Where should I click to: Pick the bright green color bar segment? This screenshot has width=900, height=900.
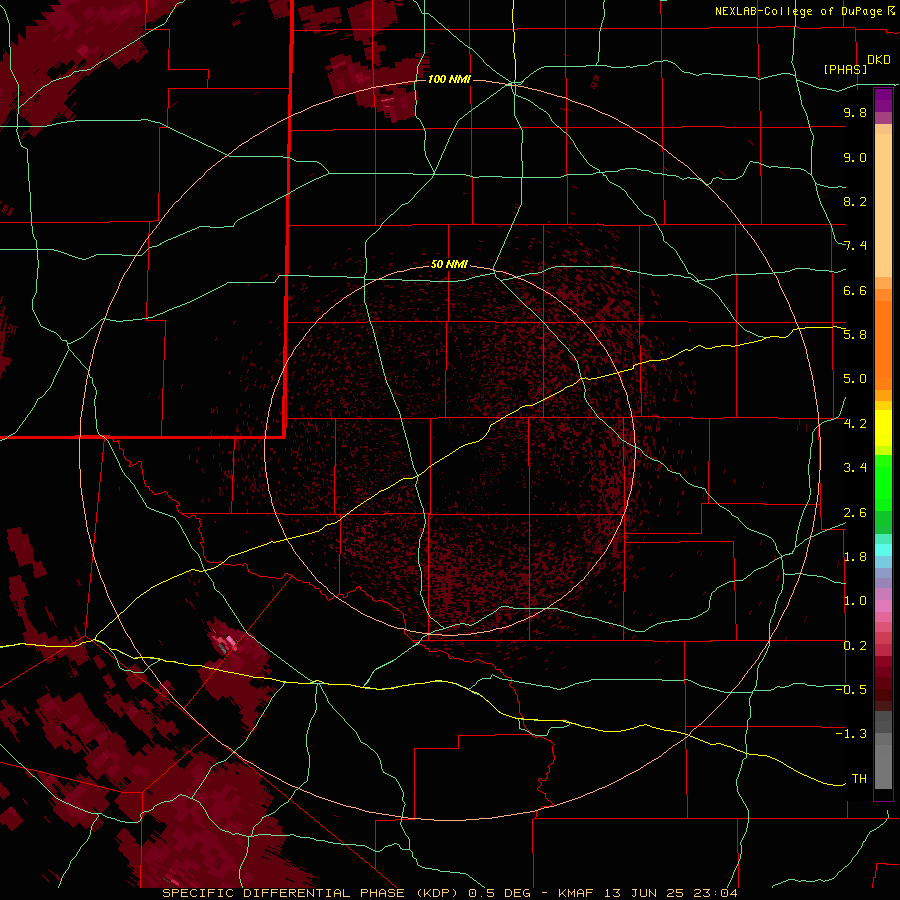[x=883, y=483]
